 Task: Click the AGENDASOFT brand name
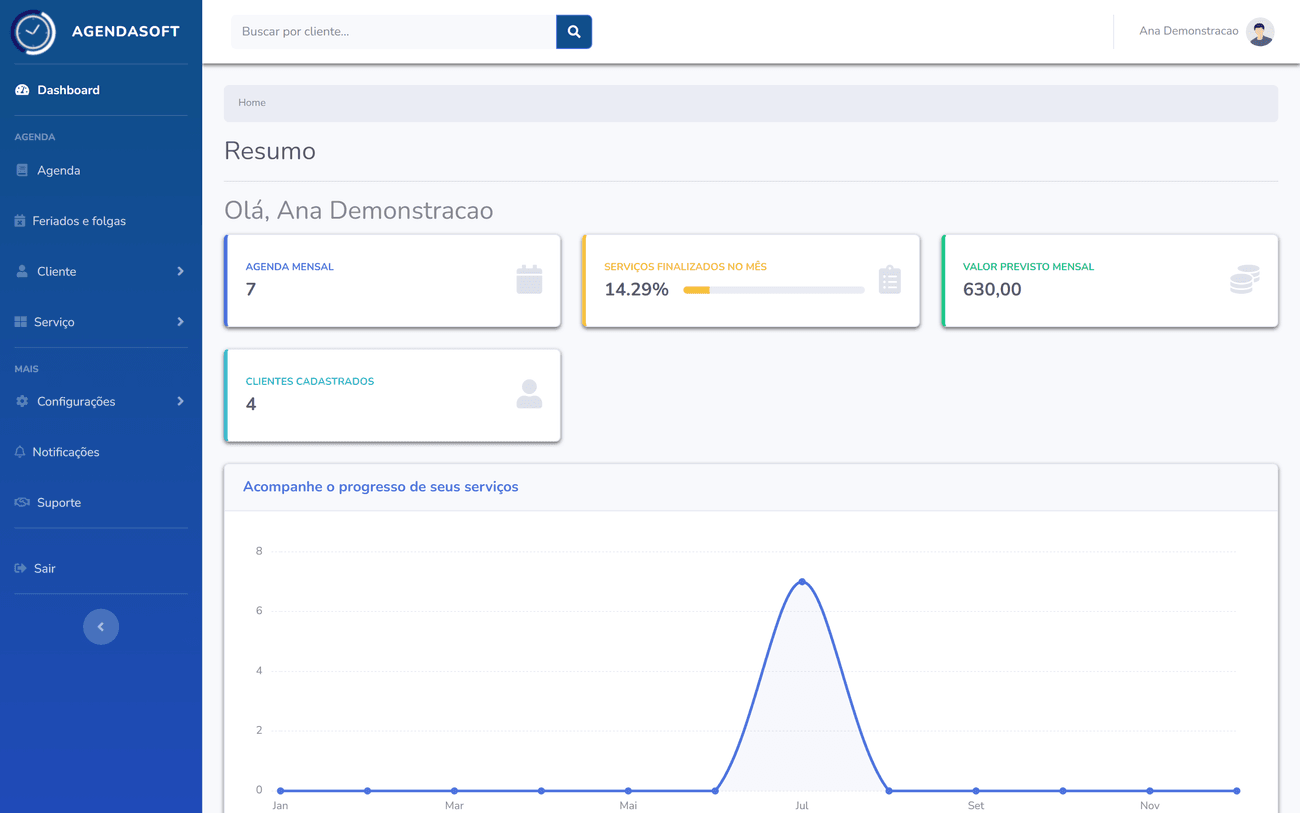(126, 32)
